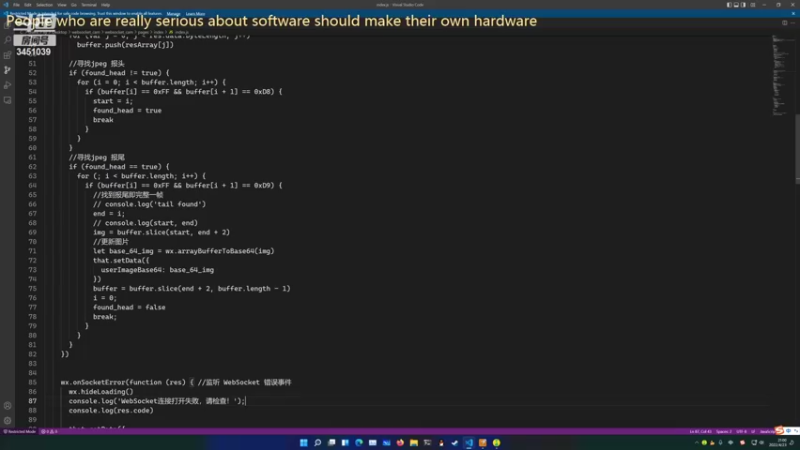Launch Microsoft Edge from taskbar
The image size is (800, 450).
point(359,442)
